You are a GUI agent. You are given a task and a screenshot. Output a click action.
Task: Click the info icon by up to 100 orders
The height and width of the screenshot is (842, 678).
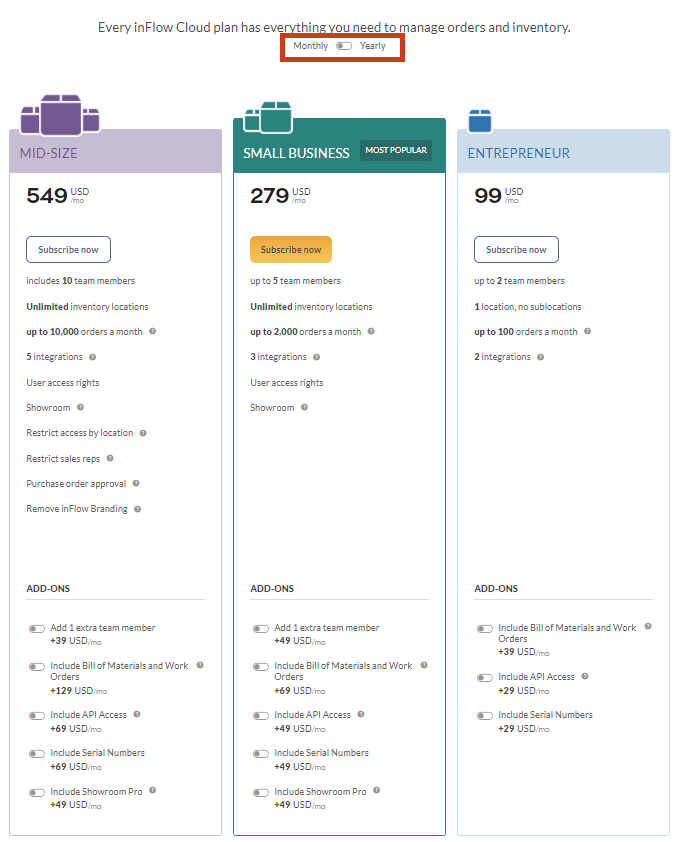[588, 331]
